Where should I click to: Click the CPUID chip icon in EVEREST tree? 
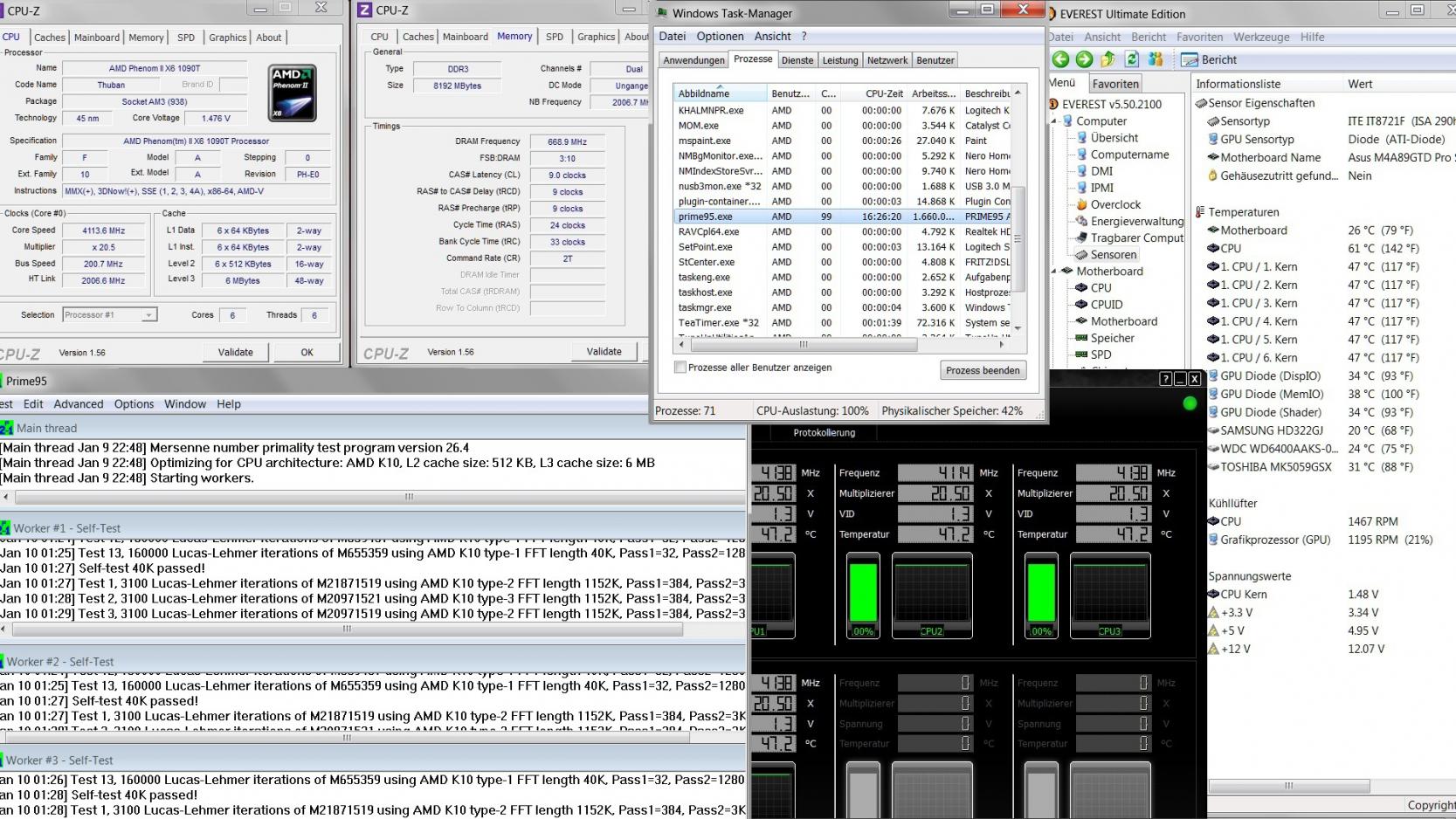[1082, 305]
